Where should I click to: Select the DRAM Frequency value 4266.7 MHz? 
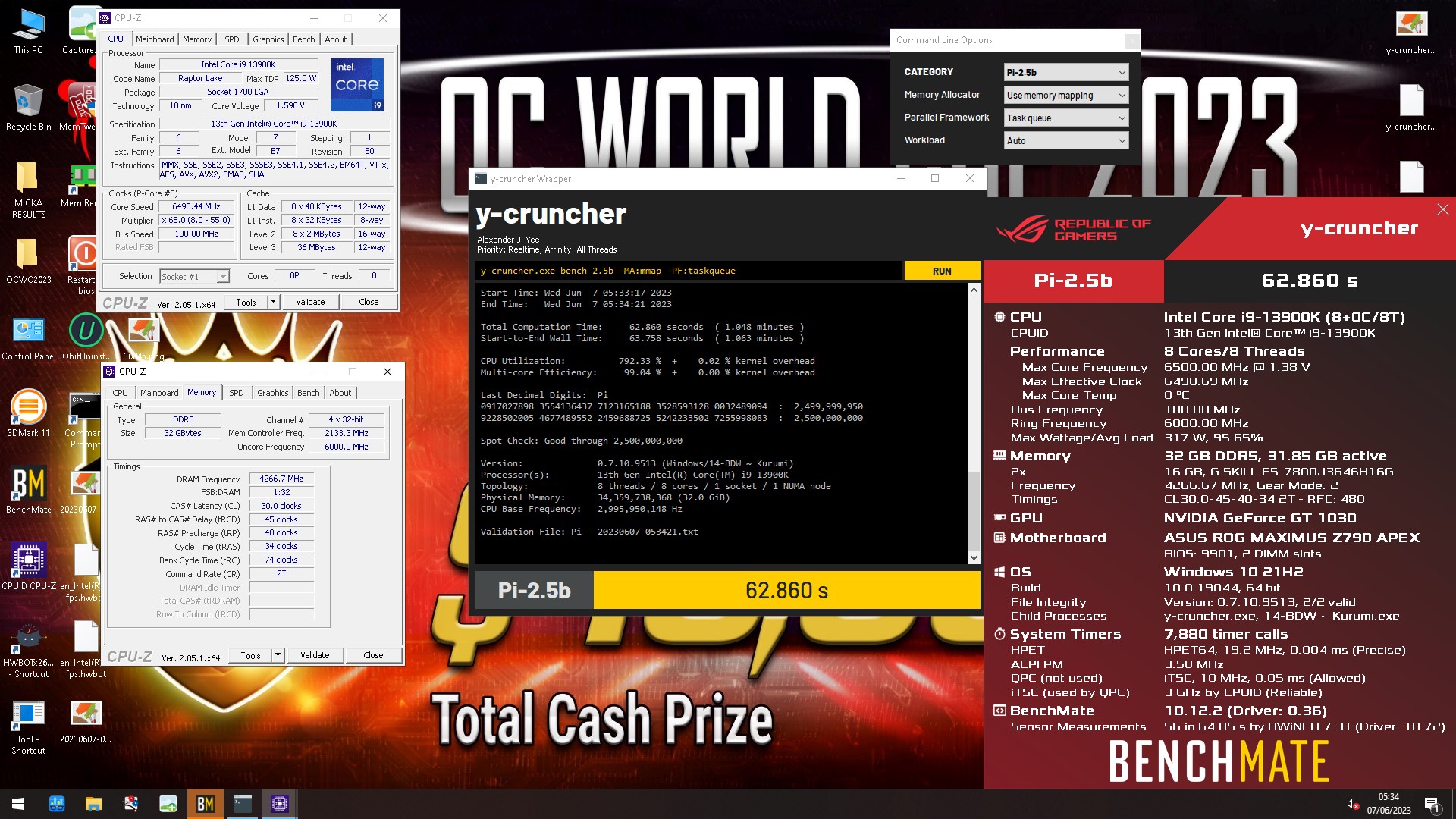(x=281, y=479)
